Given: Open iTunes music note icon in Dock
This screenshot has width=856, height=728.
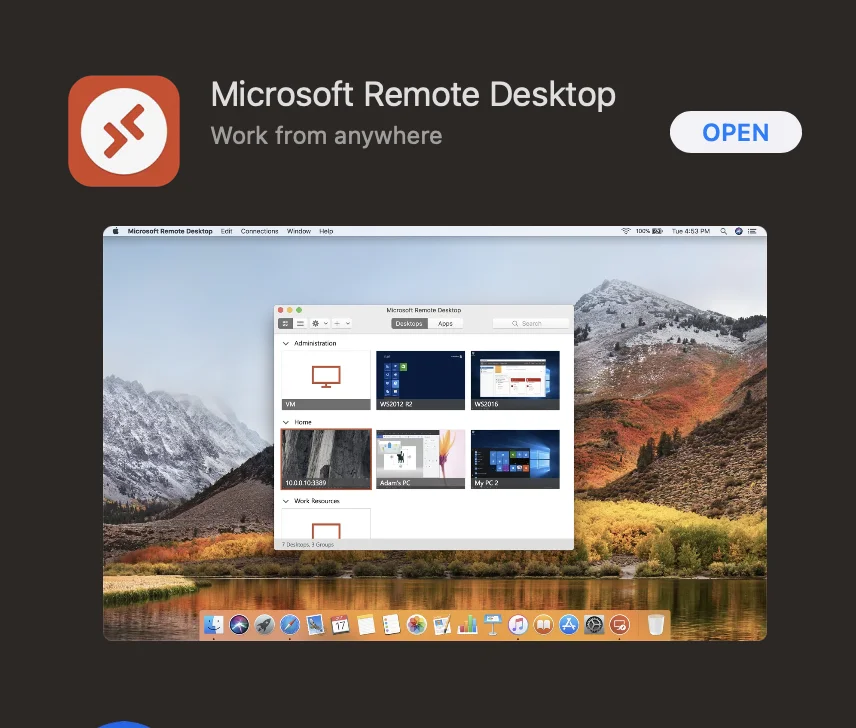Looking at the screenshot, I should coord(518,624).
